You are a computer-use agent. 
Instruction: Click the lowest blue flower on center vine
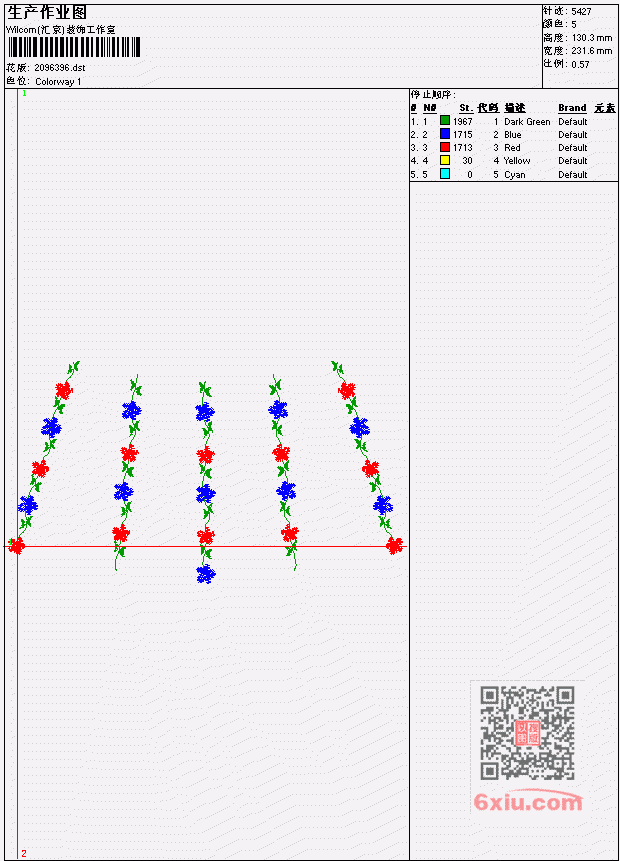tap(206, 574)
